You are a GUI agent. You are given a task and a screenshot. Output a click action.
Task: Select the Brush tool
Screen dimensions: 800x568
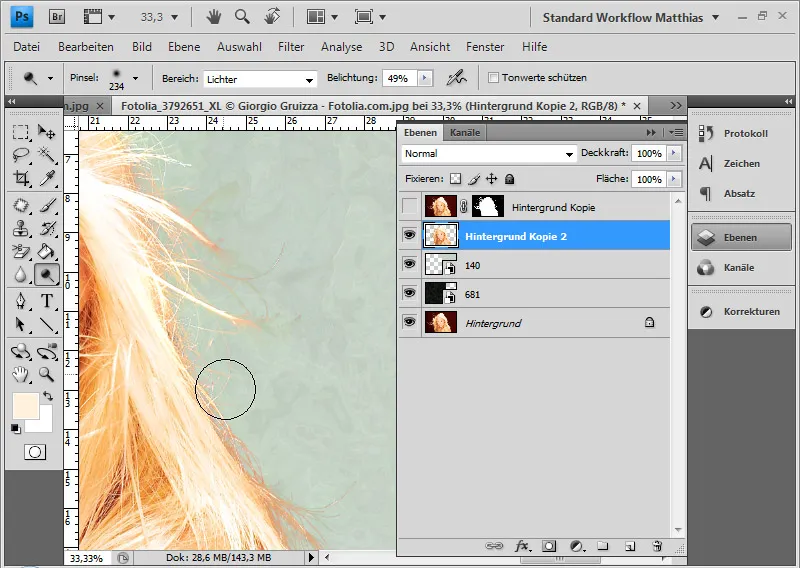pos(46,206)
